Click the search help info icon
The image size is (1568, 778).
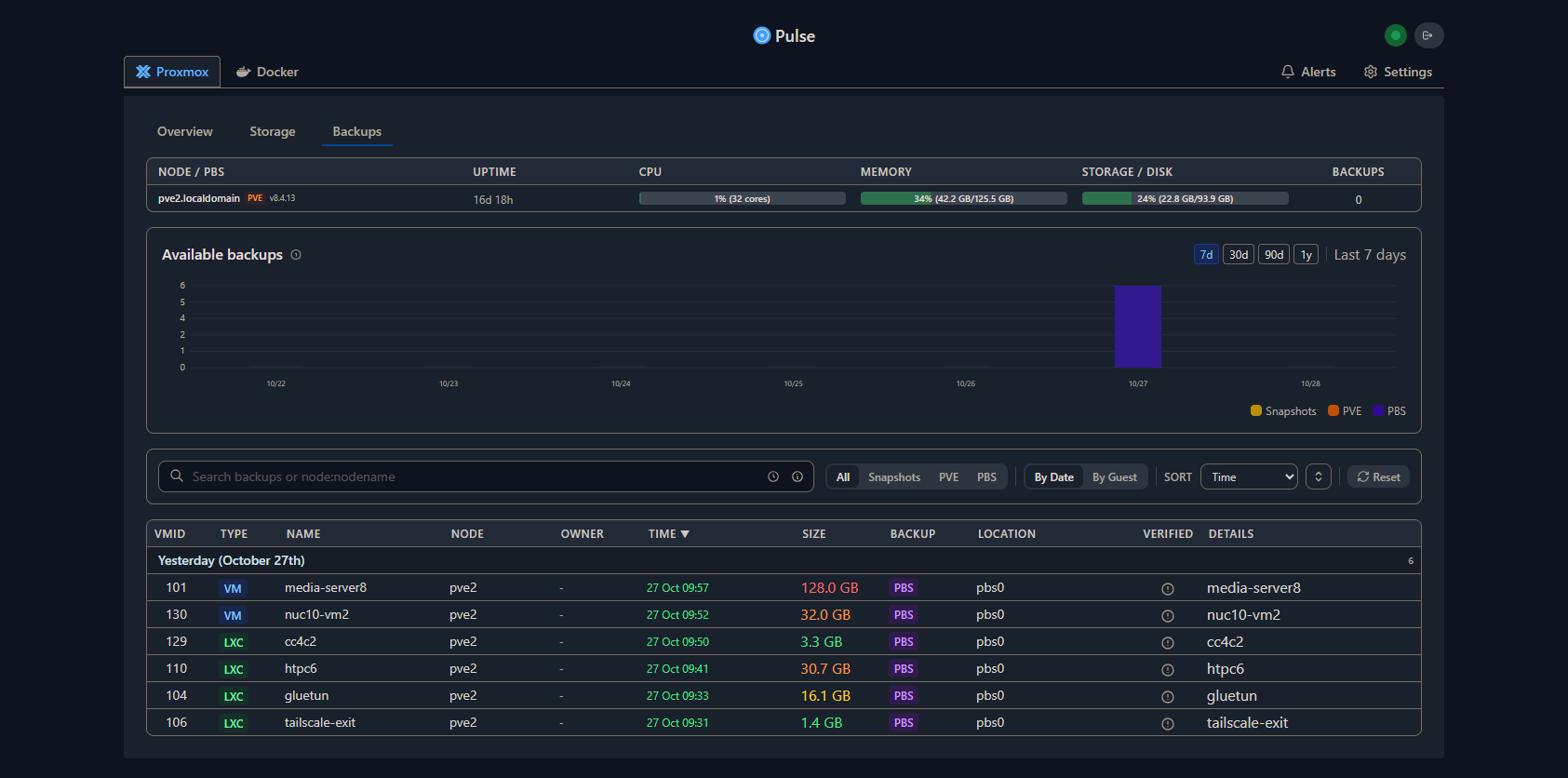coord(797,476)
